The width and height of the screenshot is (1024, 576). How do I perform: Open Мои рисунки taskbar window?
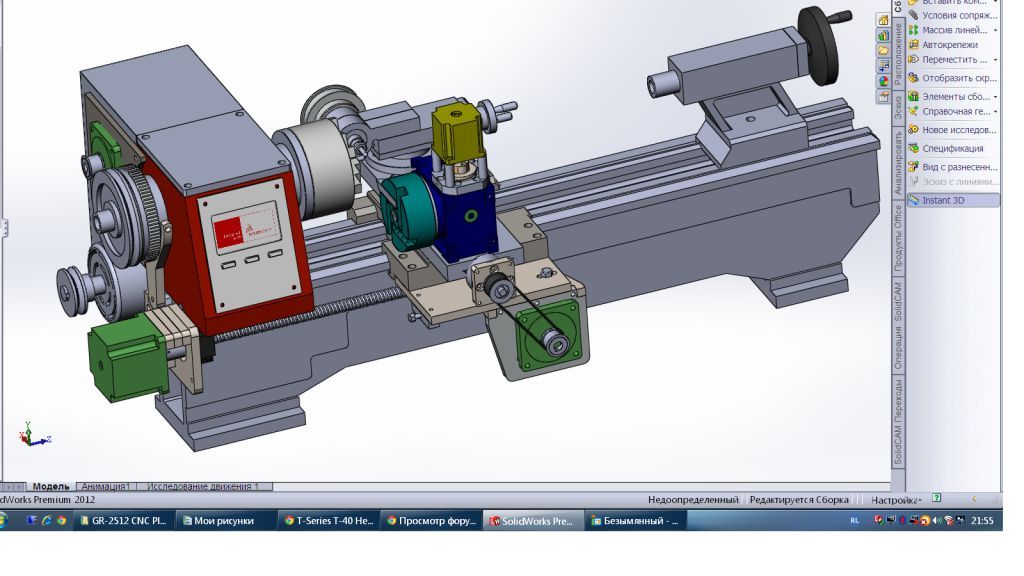click(x=225, y=520)
